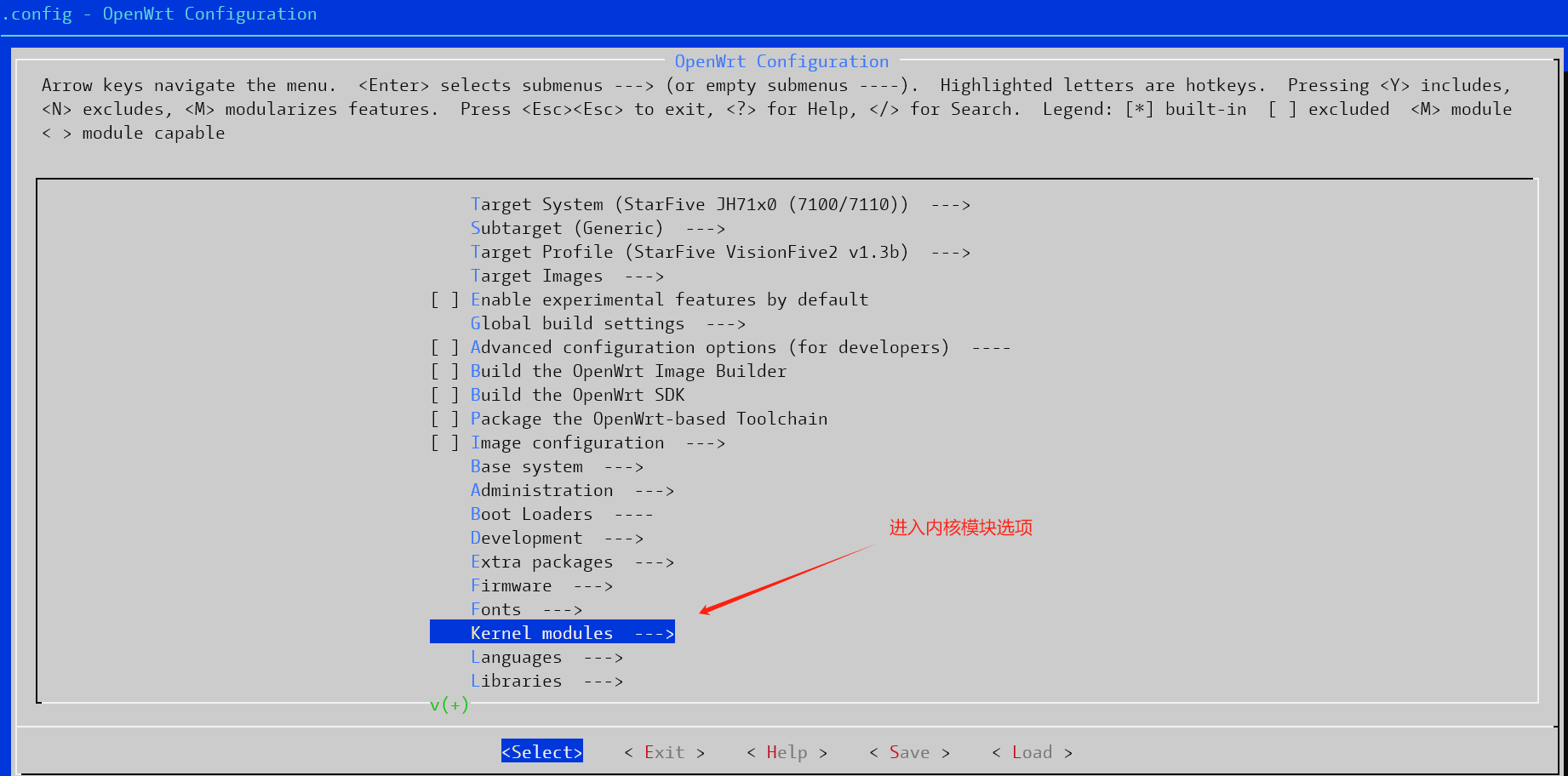Expand Firmware submenu entry
This screenshot has width=1568, height=776.
(x=541, y=585)
